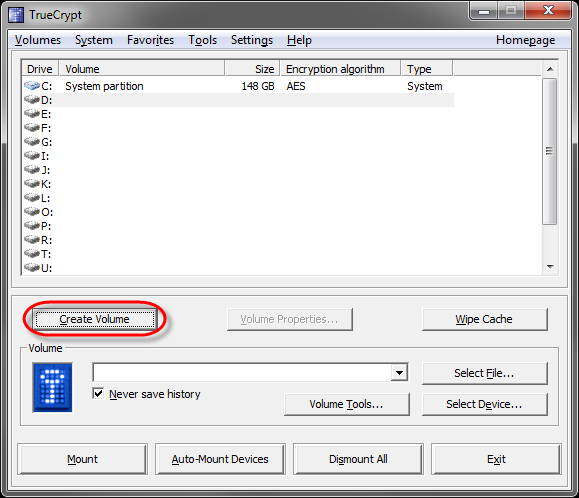The height and width of the screenshot is (498, 579).
Task: Select the K: drive icon
Action: (x=32, y=184)
